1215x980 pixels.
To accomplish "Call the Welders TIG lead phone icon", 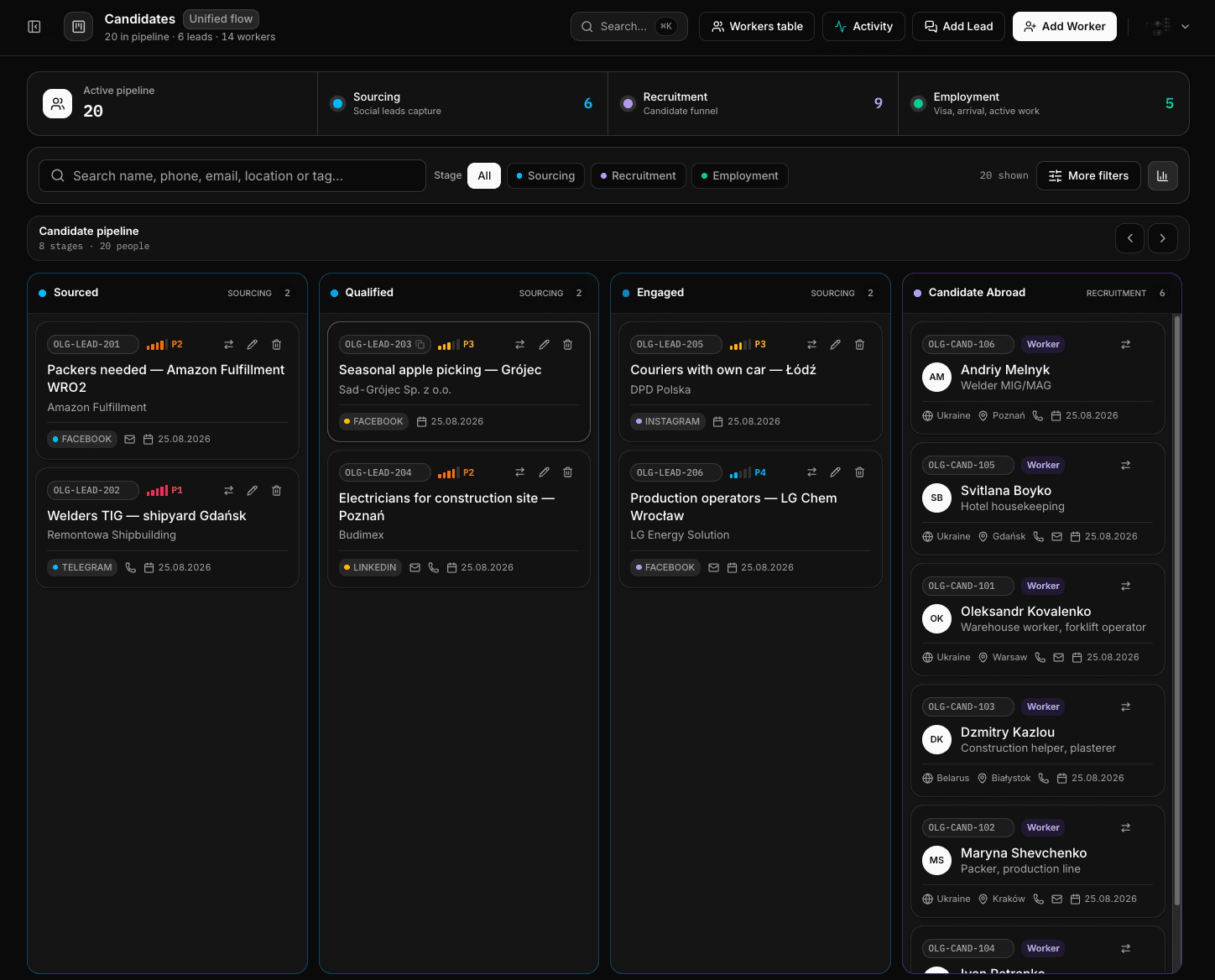I will click(x=131, y=568).
